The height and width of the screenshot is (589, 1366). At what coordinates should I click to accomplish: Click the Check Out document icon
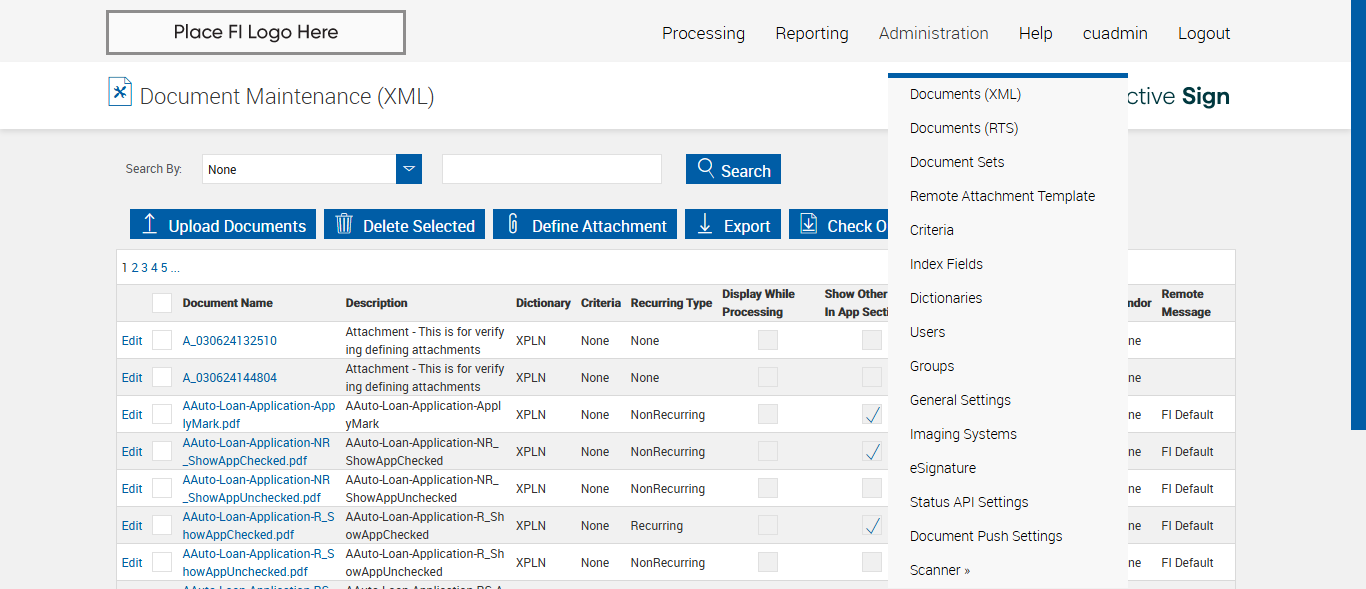click(808, 224)
